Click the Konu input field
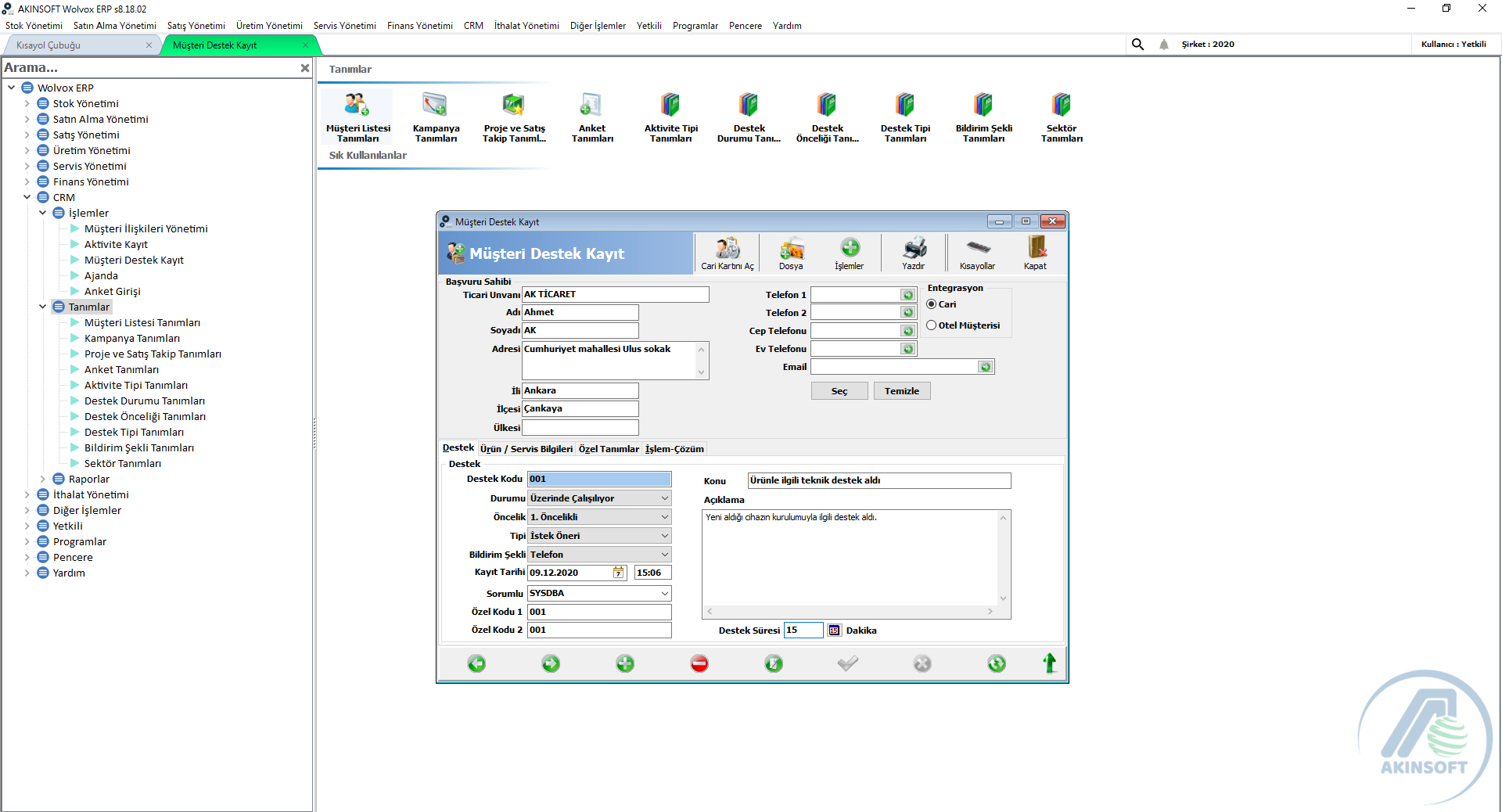1502x812 pixels. 879,480
